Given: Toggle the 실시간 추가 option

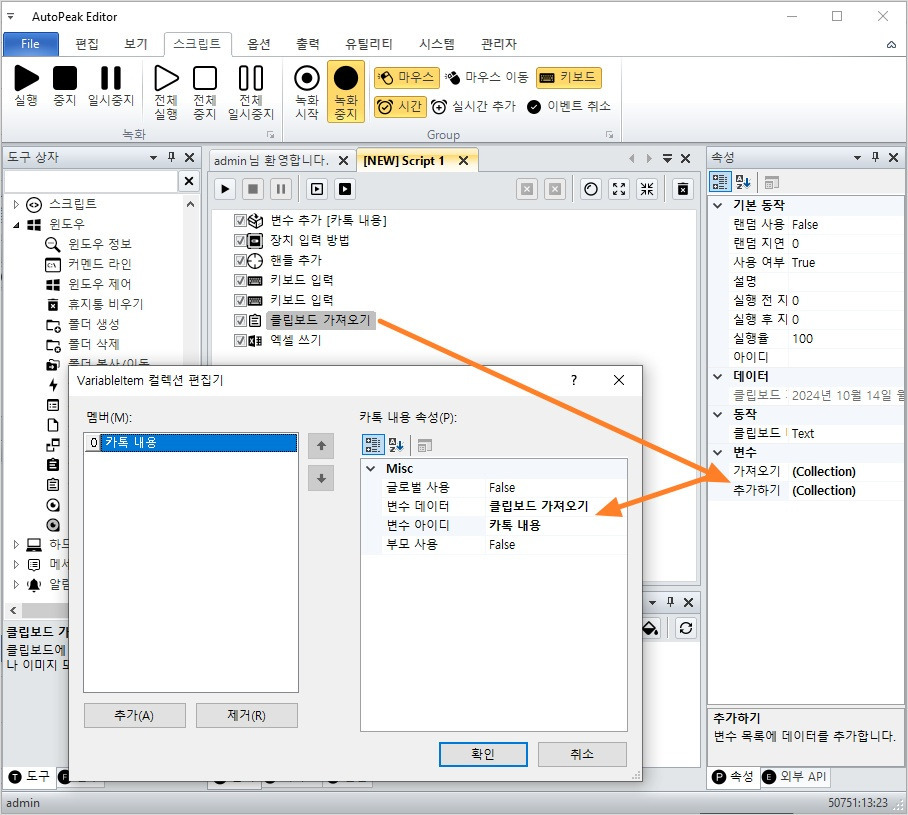Looking at the screenshot, I should [473, 107].
